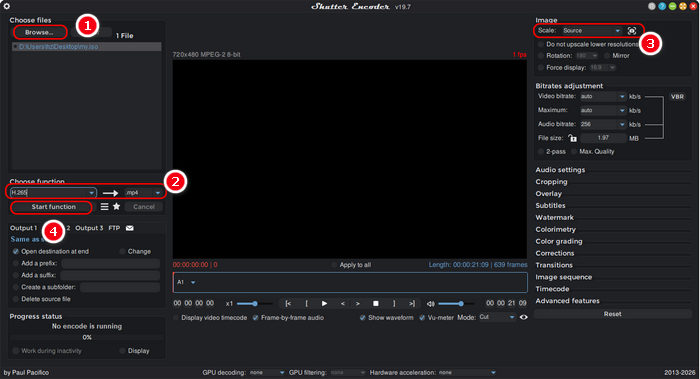The image size is (700, 379).
Task: Enable Do not upscale lower resolutions
Action: [x=541, y=44]
